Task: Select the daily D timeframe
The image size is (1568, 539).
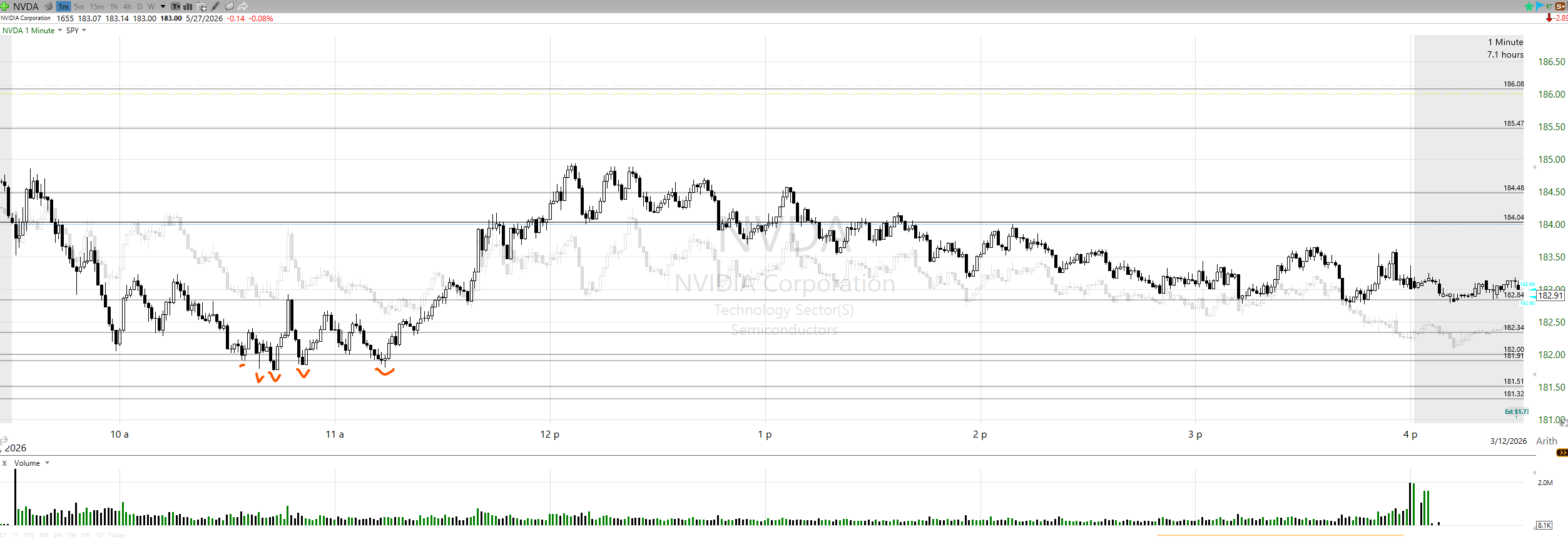Action: 140,6
